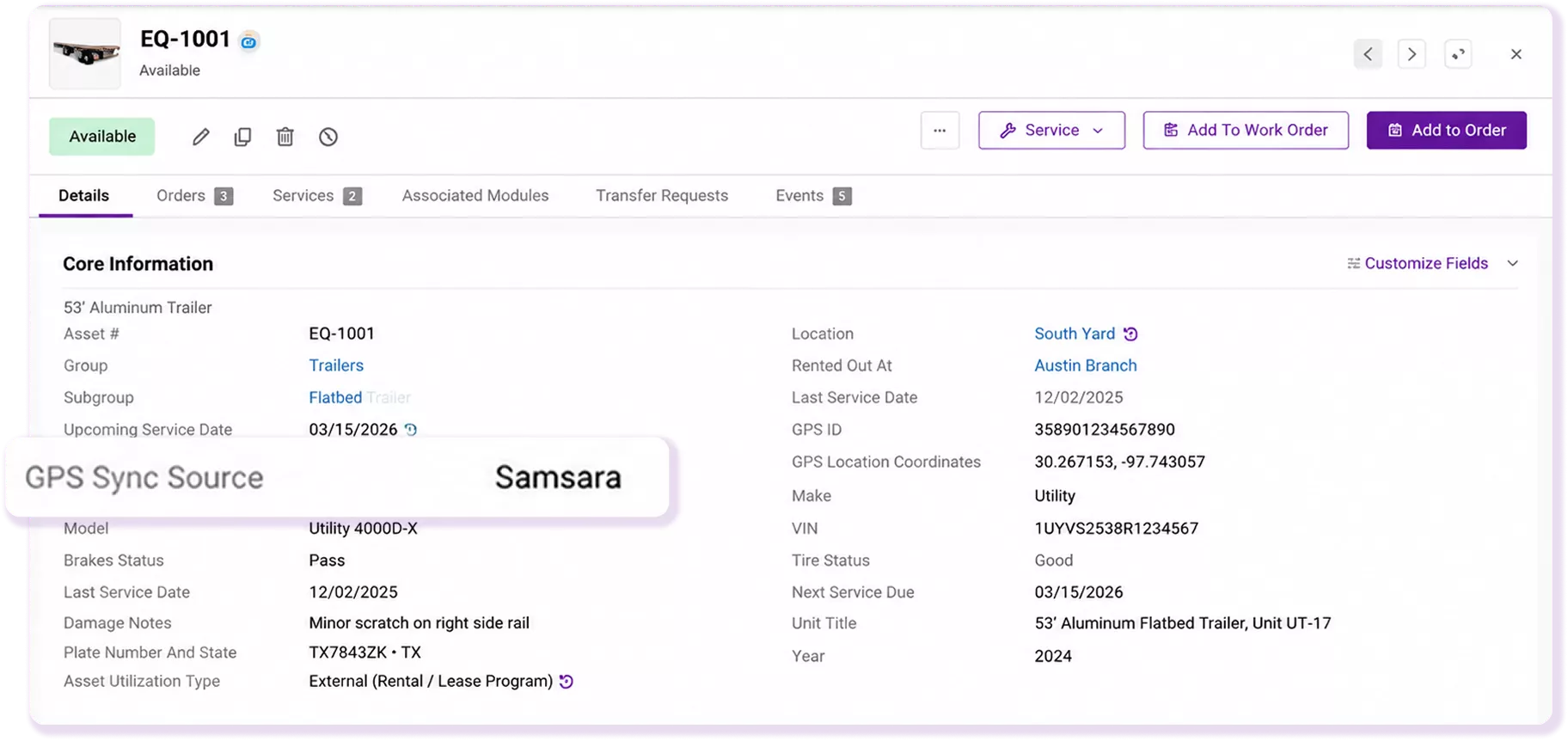Expand the Core Information section chevron
1568x741 pixels.
1513,264
